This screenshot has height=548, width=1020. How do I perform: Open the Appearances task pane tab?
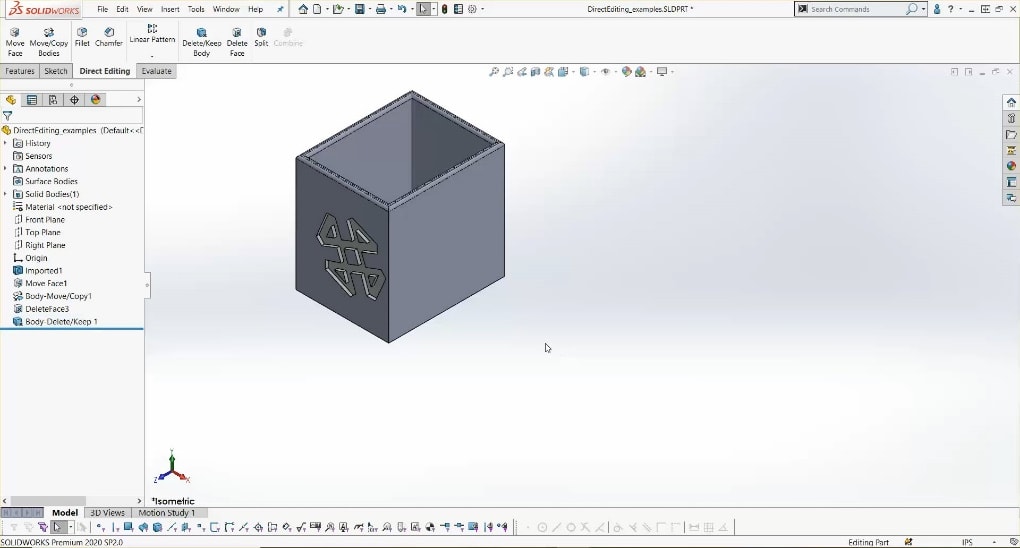coord(1011,166)
